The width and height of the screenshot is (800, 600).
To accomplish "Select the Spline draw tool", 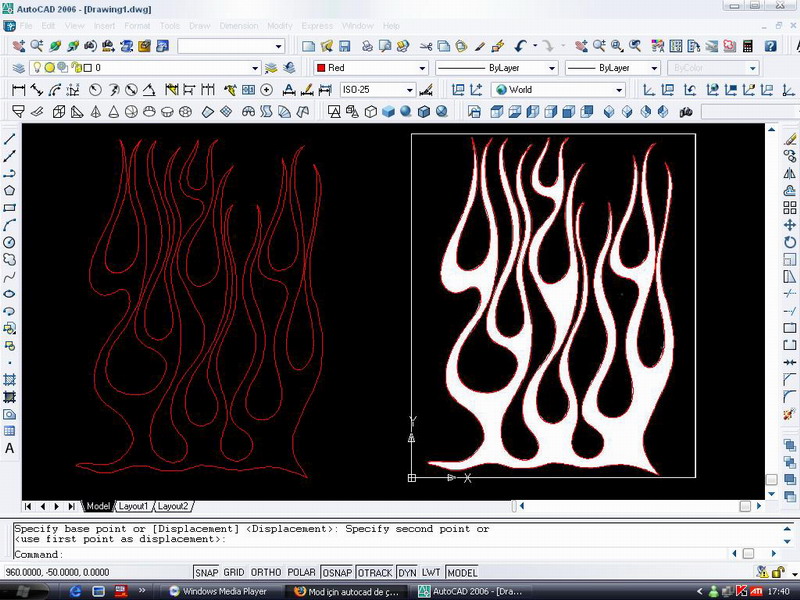I will [x=9, y=277].
